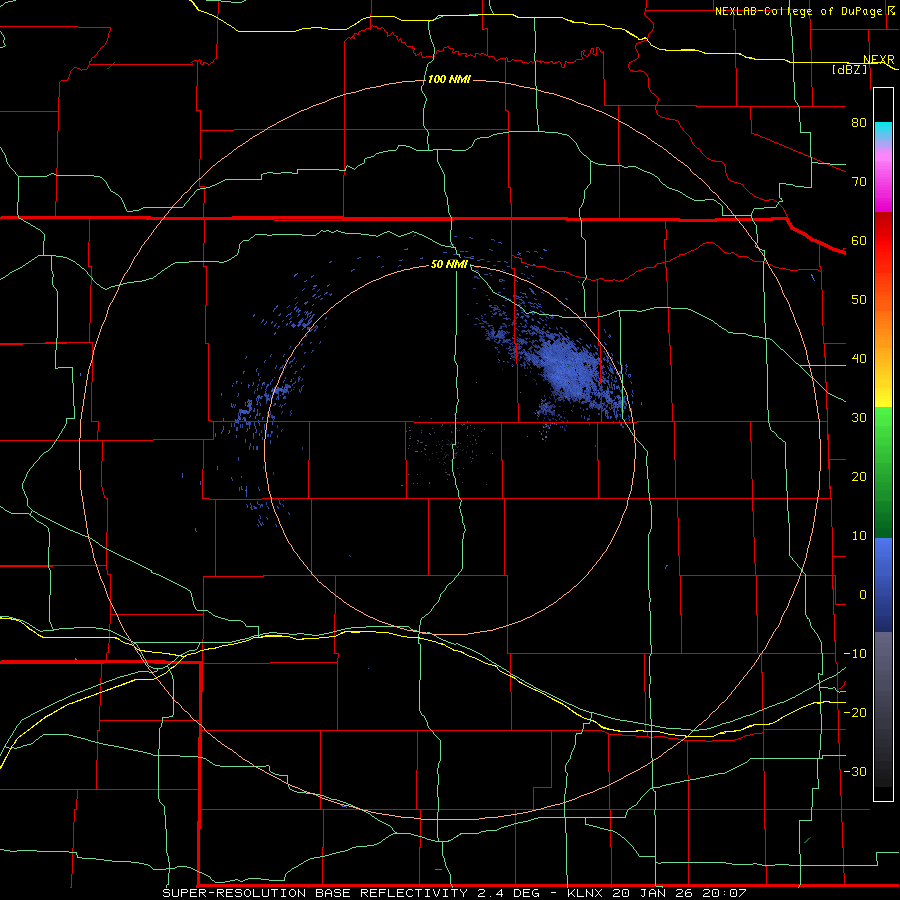Click the blue band of the color scale
The image size is (900, 900).
[x=883, y=585]
